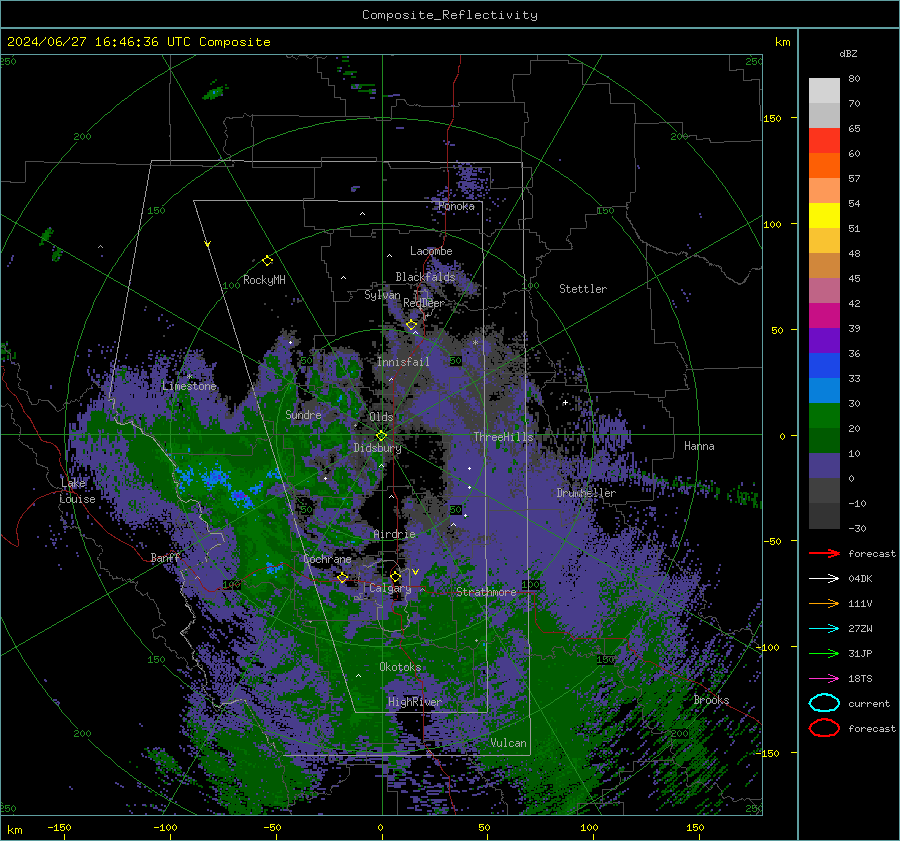Click the Stettler label
The height and width of the screenshot is (841, 900).
tap(583, 289)
